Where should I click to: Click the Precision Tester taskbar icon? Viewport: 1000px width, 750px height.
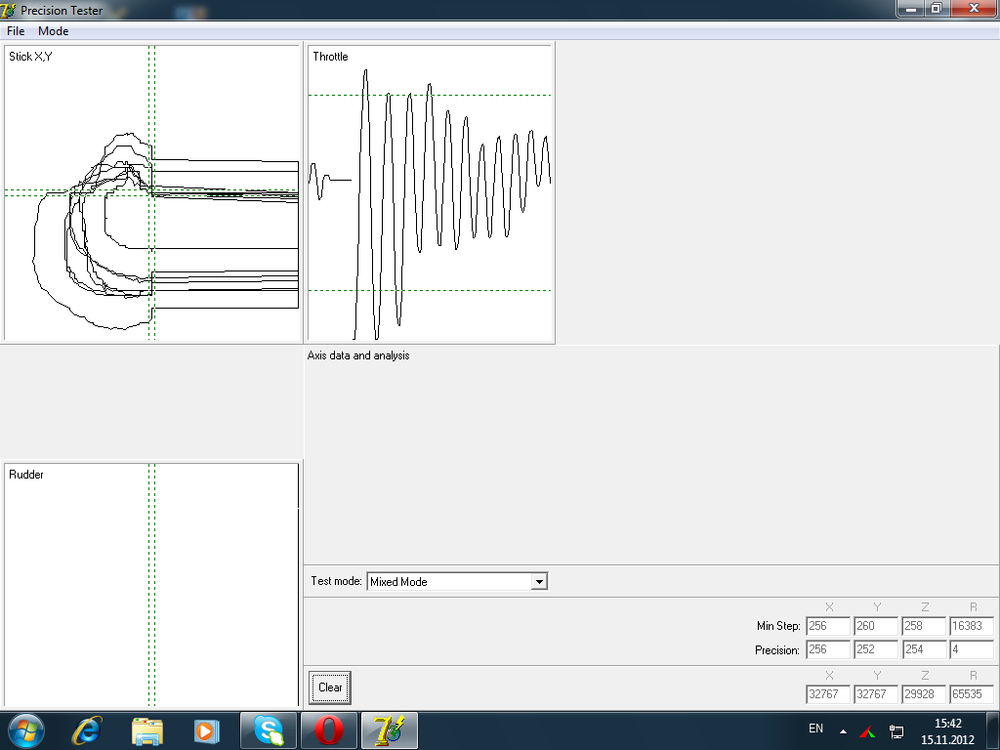point(389,731)
